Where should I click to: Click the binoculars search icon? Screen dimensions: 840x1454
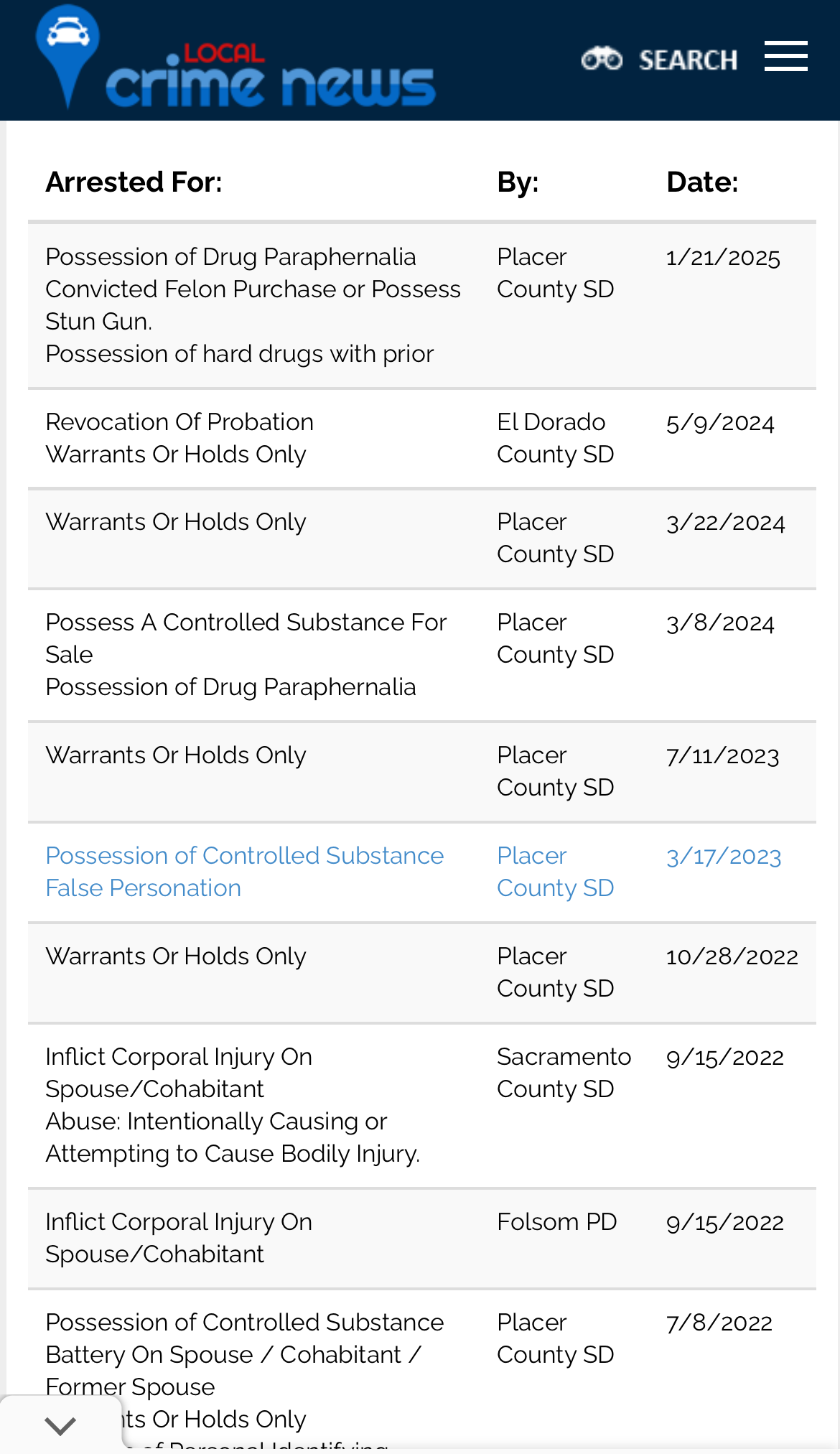coord(601,59)
